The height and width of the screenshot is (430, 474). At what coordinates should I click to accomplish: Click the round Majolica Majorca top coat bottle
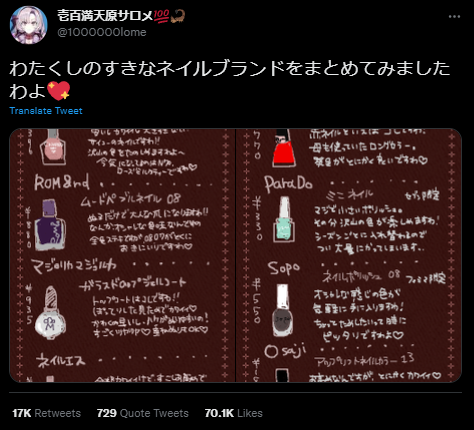50,313
